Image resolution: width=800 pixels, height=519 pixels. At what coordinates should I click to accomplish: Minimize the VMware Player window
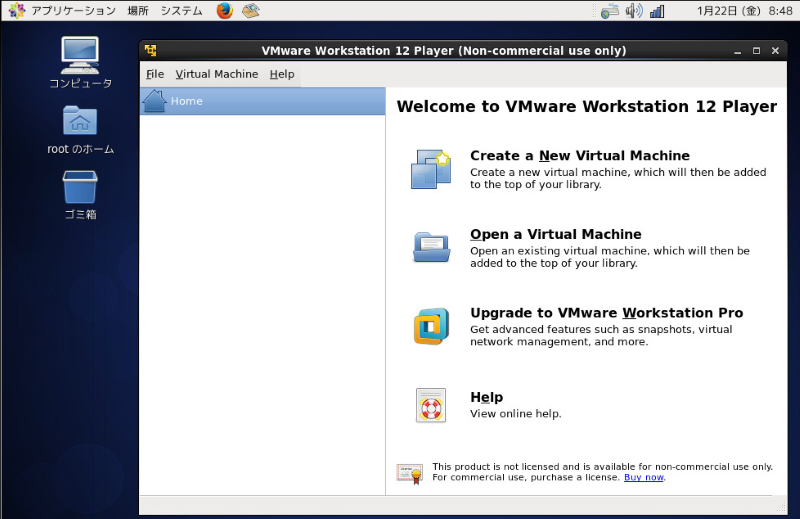pos(737,51)
